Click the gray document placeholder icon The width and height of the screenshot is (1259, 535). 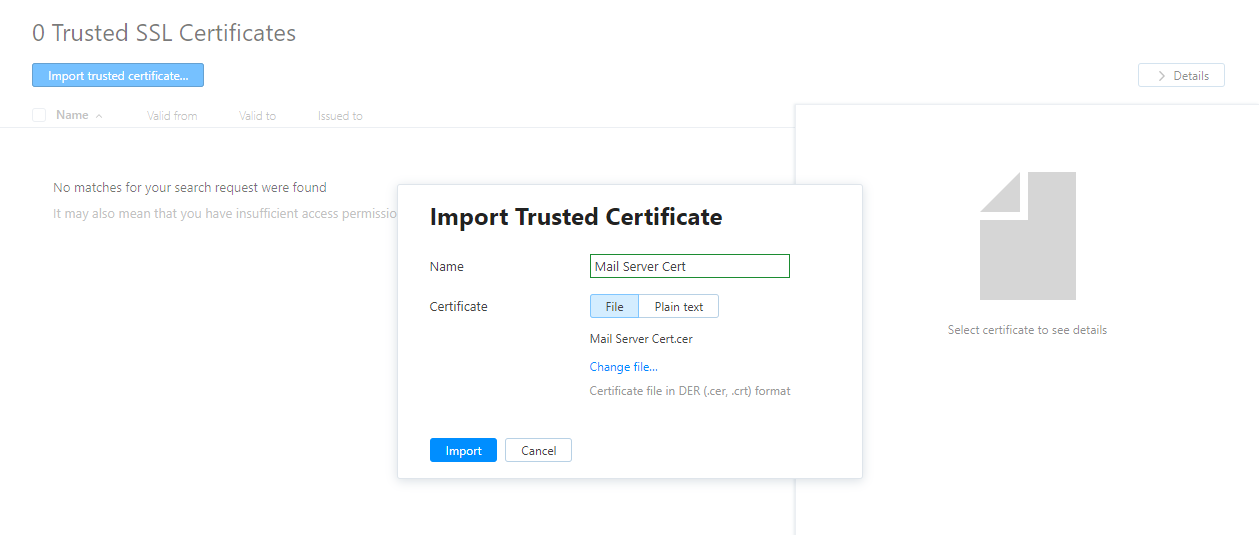pyautogui.click(x=1027, y=236)
